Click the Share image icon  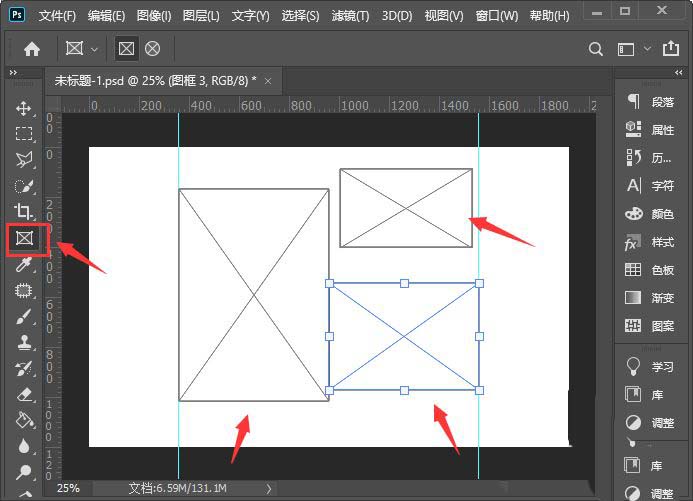[671, 48]
